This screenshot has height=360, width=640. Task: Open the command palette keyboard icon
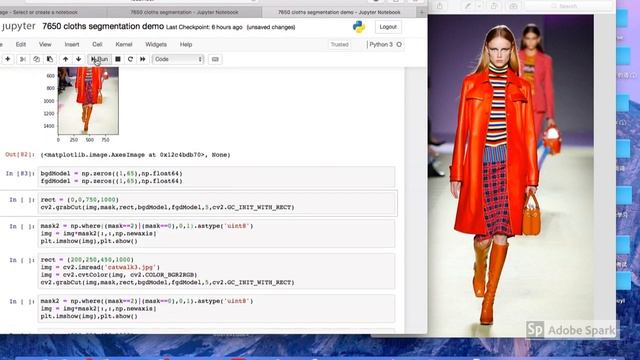click(x=215, y=59)
